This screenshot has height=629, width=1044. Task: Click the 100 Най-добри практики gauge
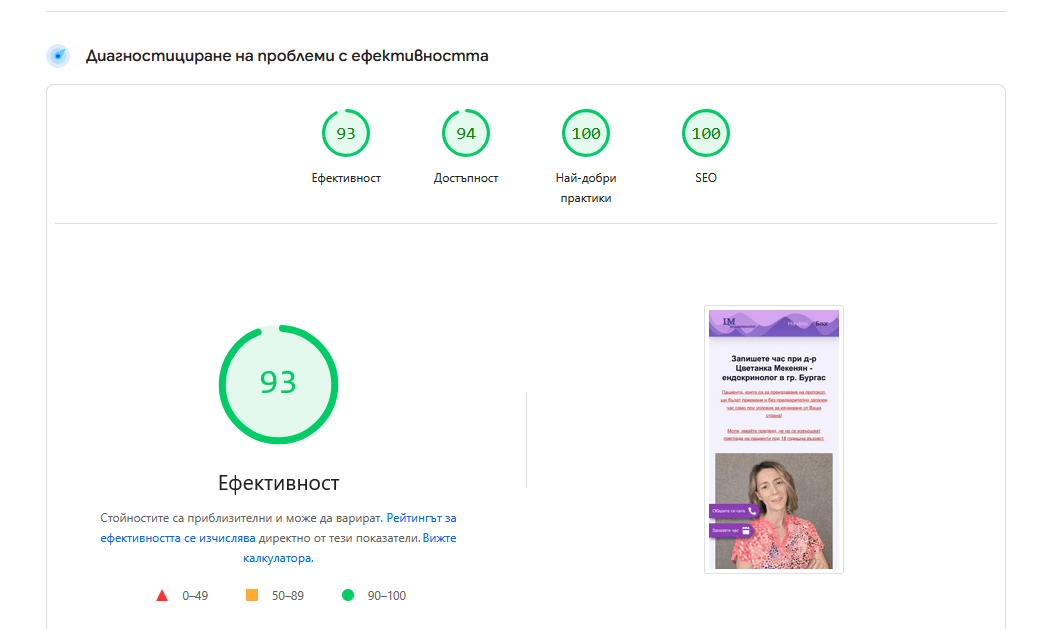point(586,134)
